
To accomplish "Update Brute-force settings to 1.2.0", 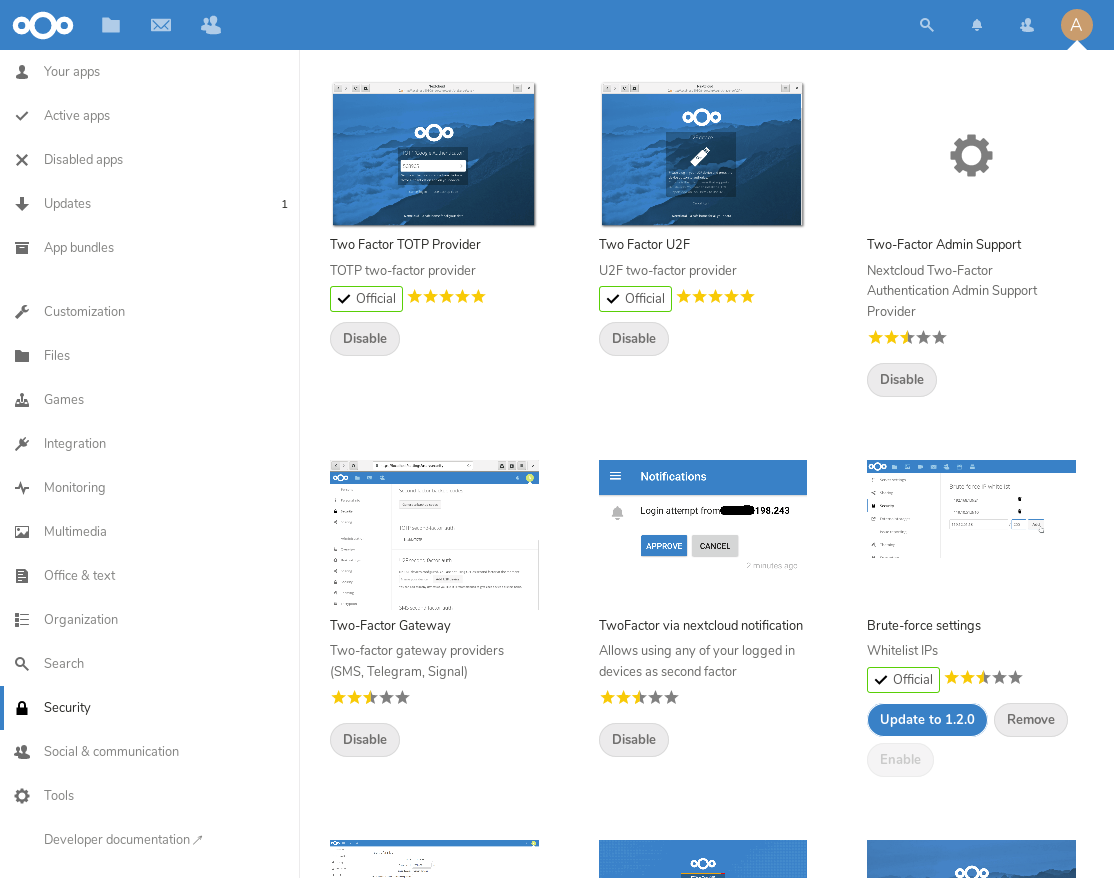I will (927, 719).
